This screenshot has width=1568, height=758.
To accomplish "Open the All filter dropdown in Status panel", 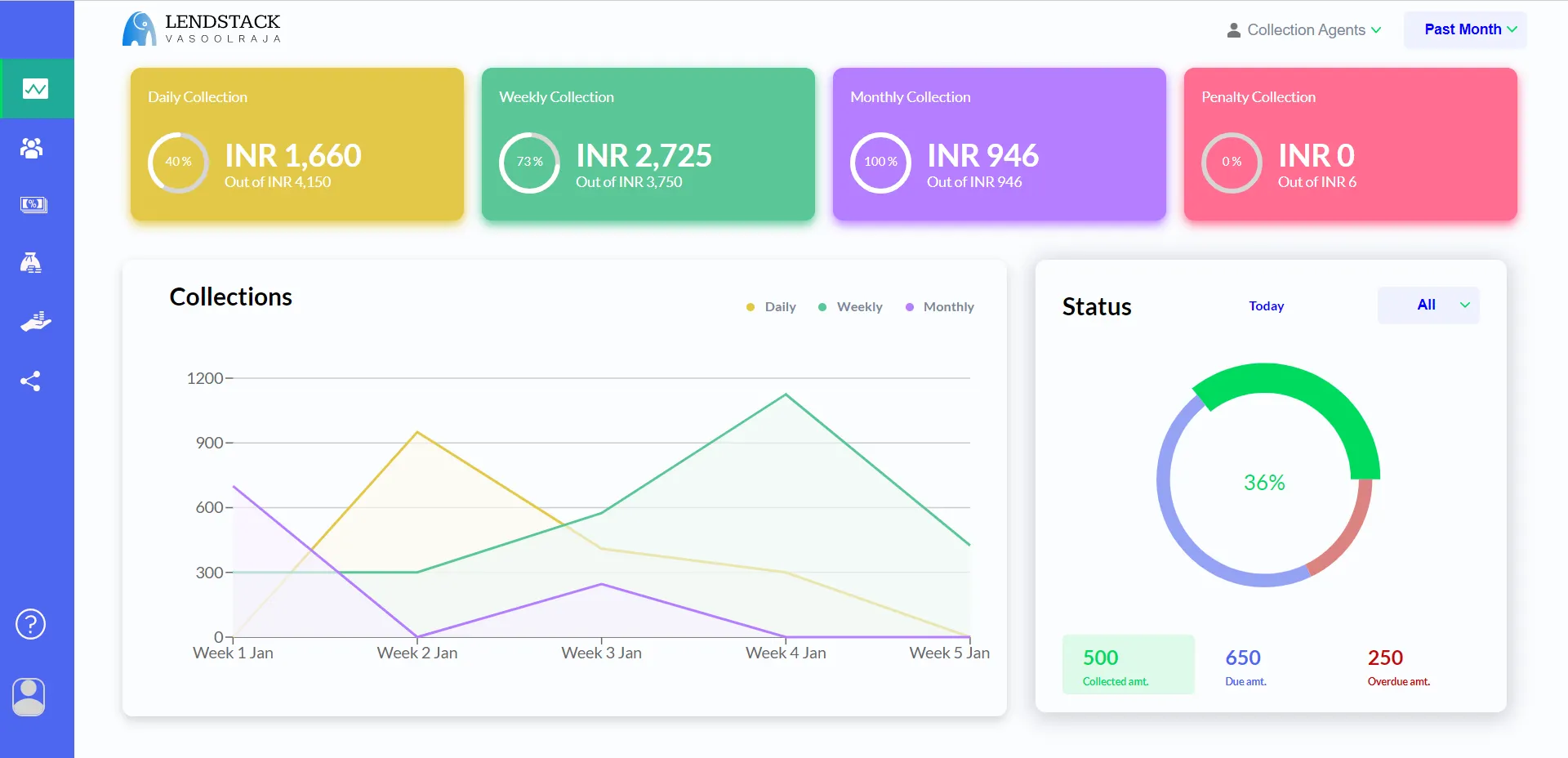I will [x=1428, y=305].
